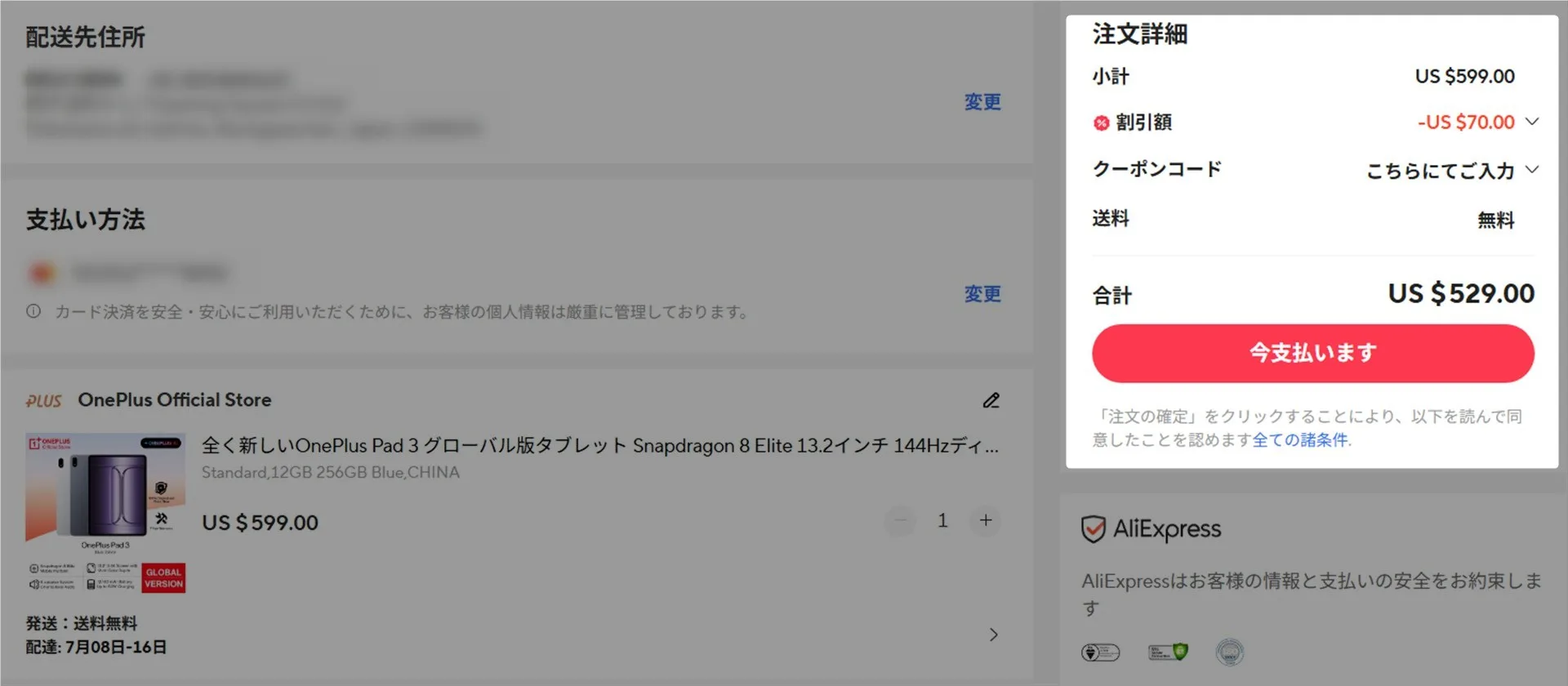Open 全ての諸条件 terms link
Image resolution: width=1568 pixels, height=686 pixels.
click(x=1300, y=440)
